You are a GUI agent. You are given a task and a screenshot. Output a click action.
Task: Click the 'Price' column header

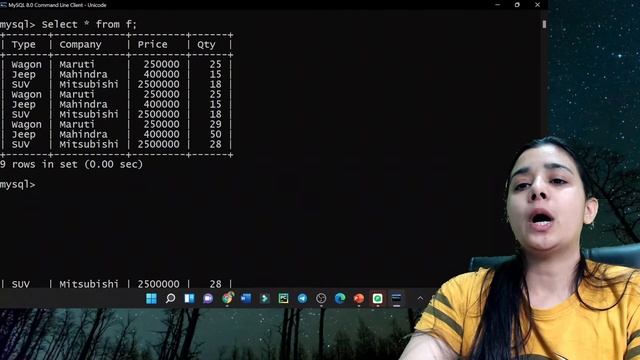coord(152,44)
